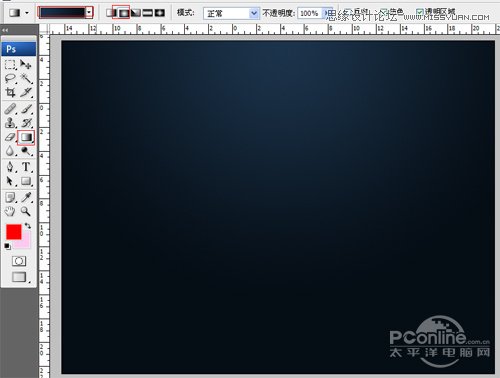
Task: Select the Hand tool
Action: (x=10, y=211)
